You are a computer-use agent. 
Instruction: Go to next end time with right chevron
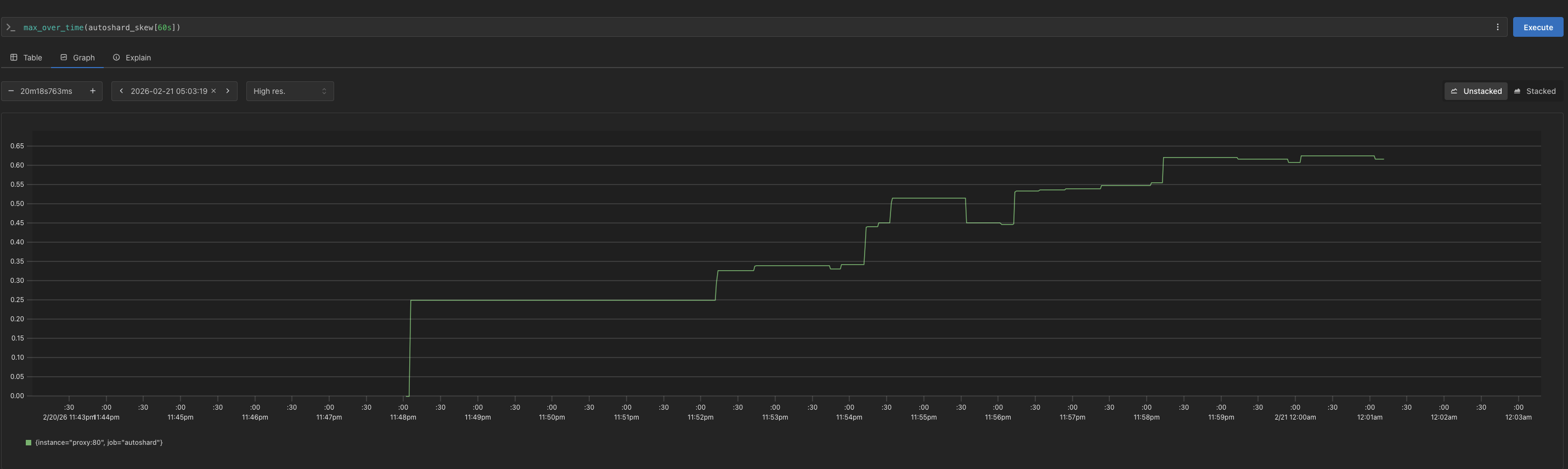tap(228, 91)
